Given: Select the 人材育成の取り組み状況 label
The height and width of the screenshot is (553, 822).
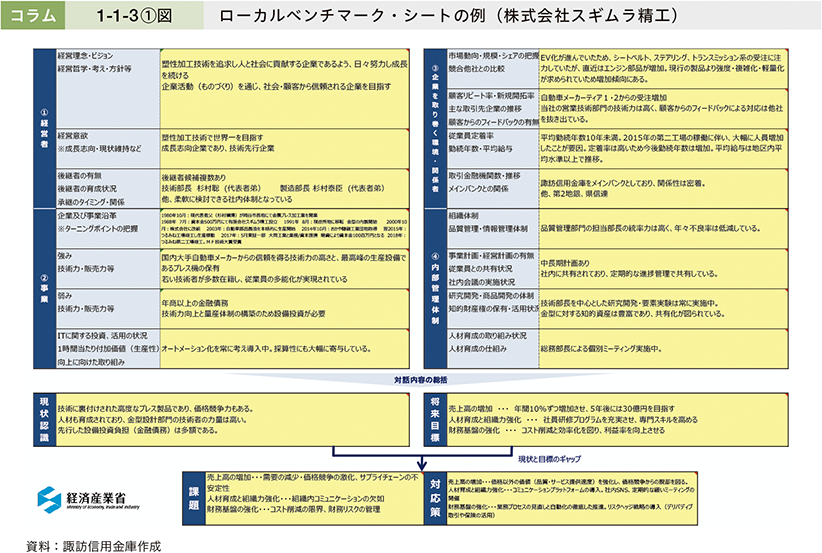Looking at the screenshot, I should [x=488, y=335].
